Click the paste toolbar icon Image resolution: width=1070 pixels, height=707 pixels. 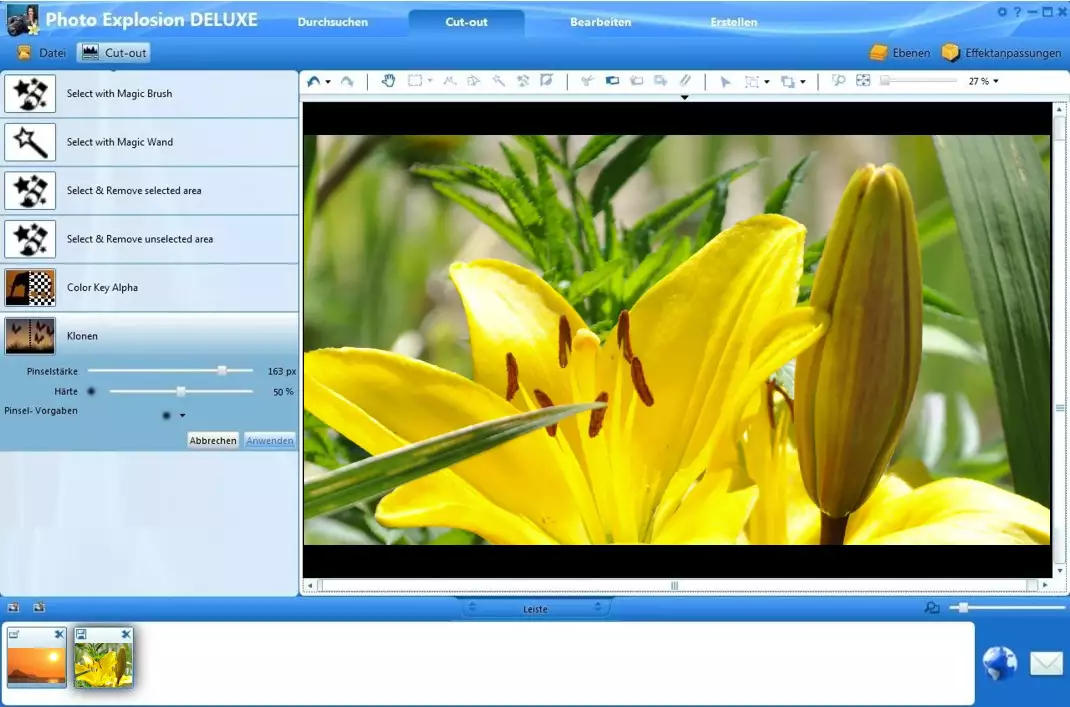[636, 81]
